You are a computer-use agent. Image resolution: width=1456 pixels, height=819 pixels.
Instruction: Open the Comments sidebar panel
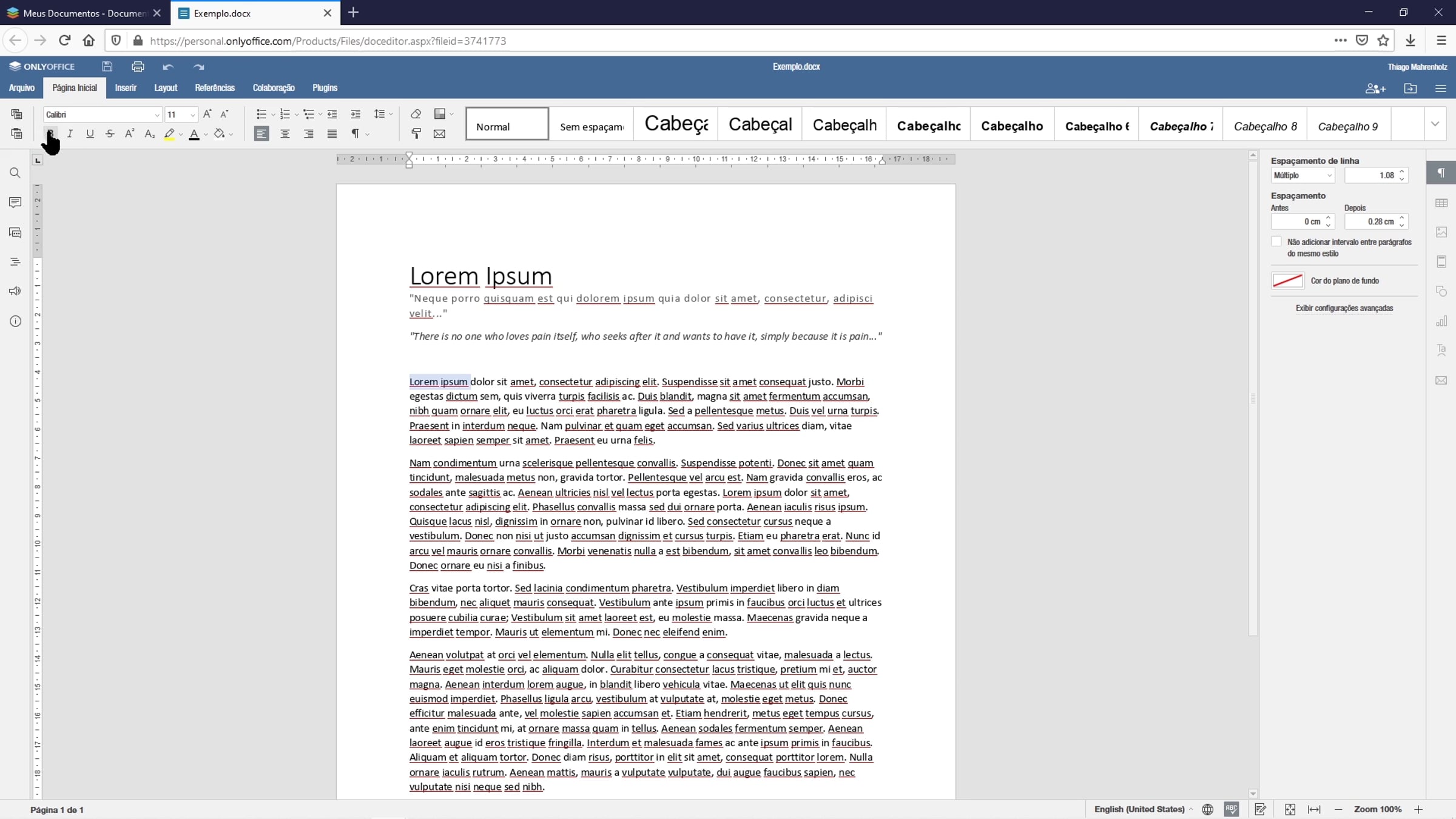tap(15, 203)
